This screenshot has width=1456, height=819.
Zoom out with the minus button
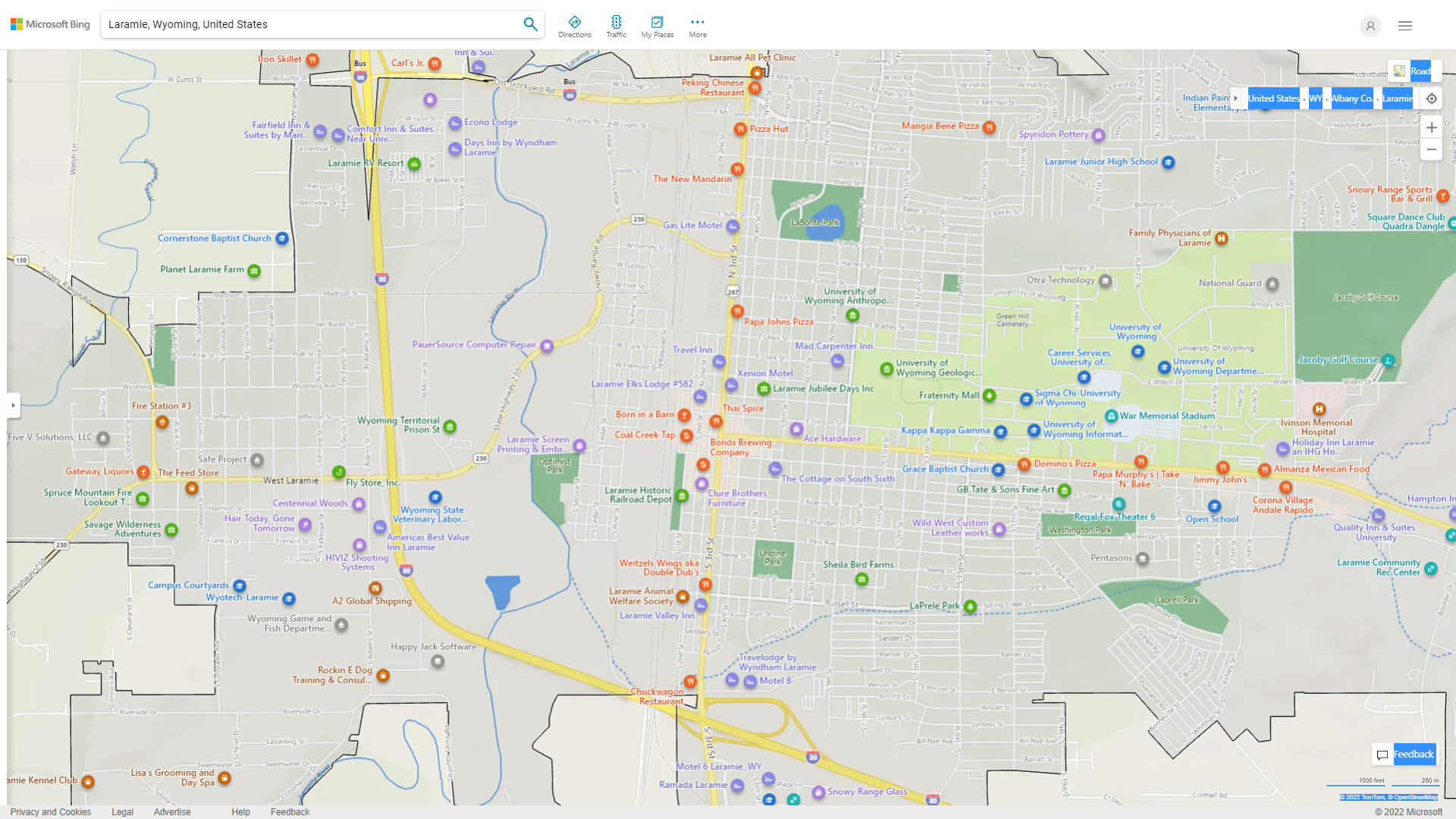click(1431, 149)
